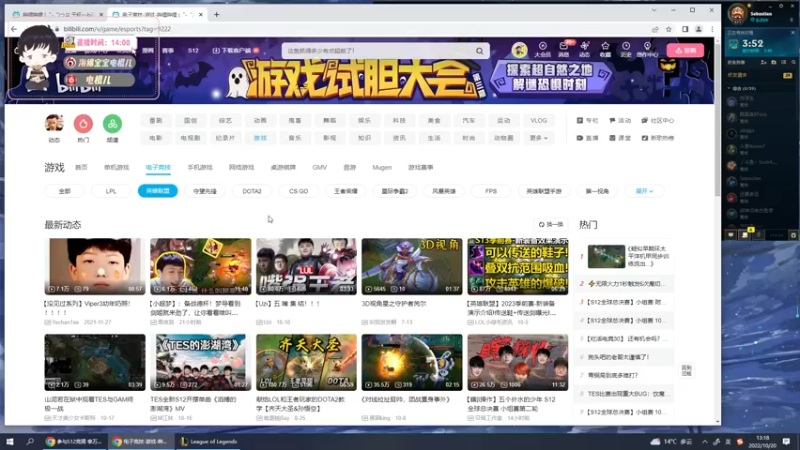
Task: Open the 创作中心 lightbulb icon
Action: pyautogui.click(x=647, y=49)
